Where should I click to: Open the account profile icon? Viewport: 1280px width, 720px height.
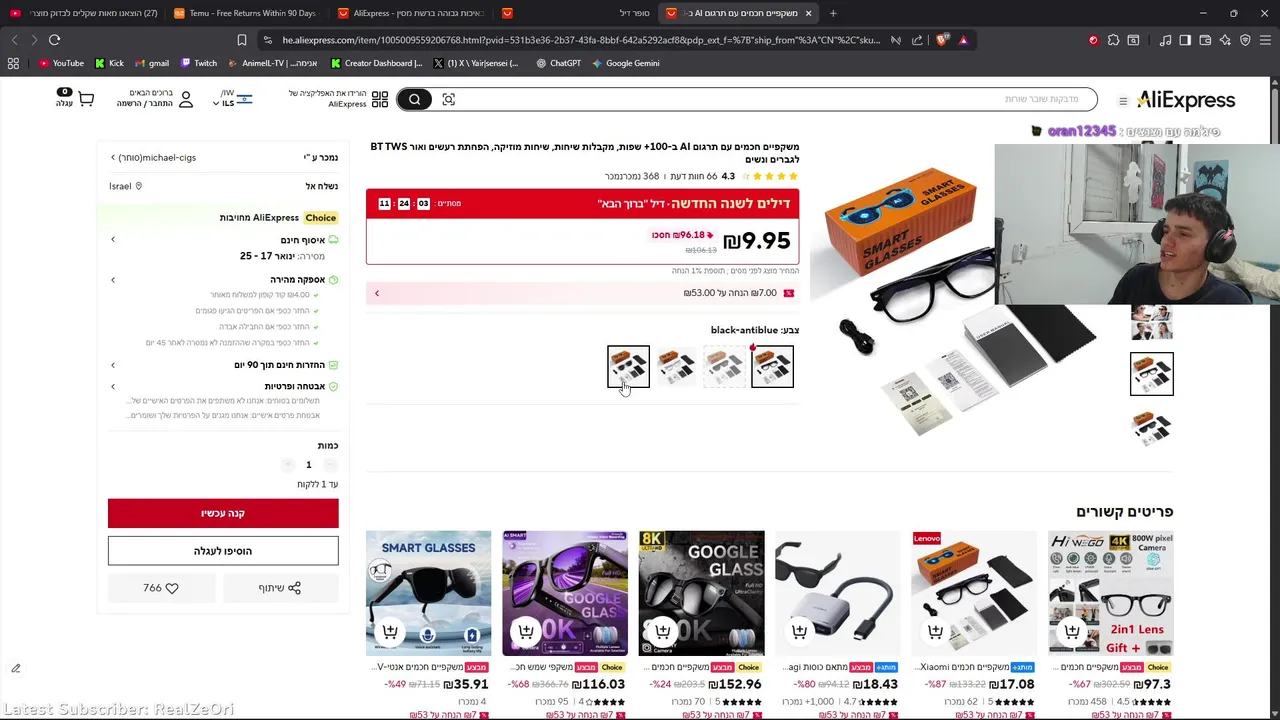pos(185,98)
